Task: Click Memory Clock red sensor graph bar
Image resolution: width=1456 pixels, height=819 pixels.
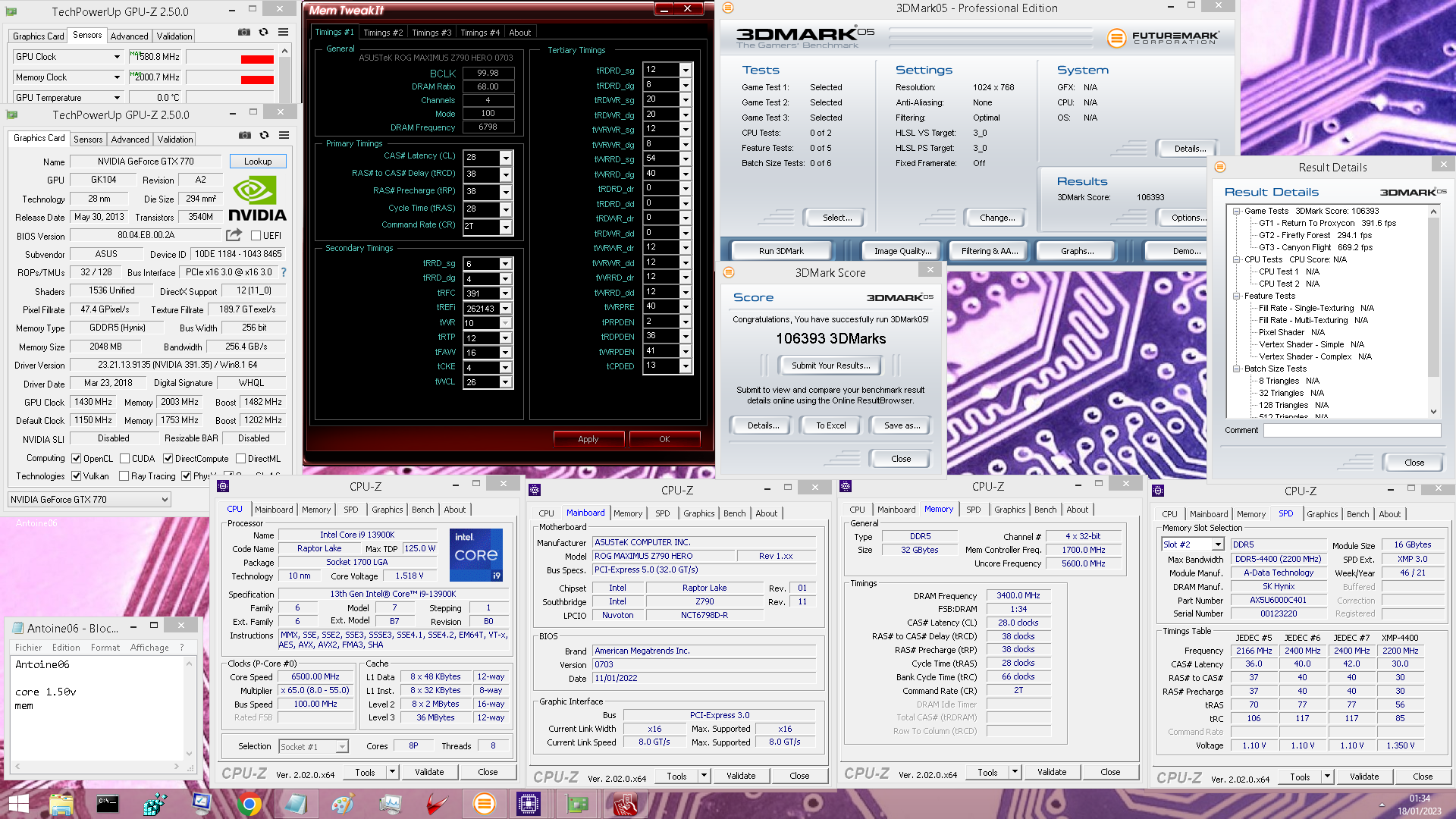Action: click(257, 80)
